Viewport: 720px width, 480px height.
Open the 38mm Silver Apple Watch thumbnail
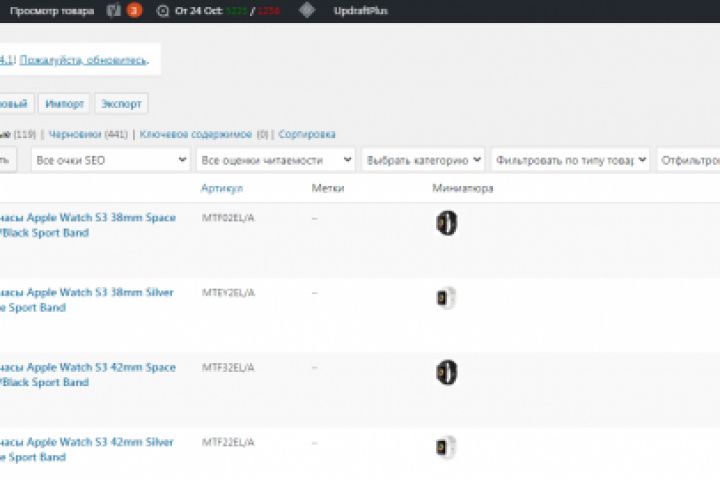pos(446,298)
